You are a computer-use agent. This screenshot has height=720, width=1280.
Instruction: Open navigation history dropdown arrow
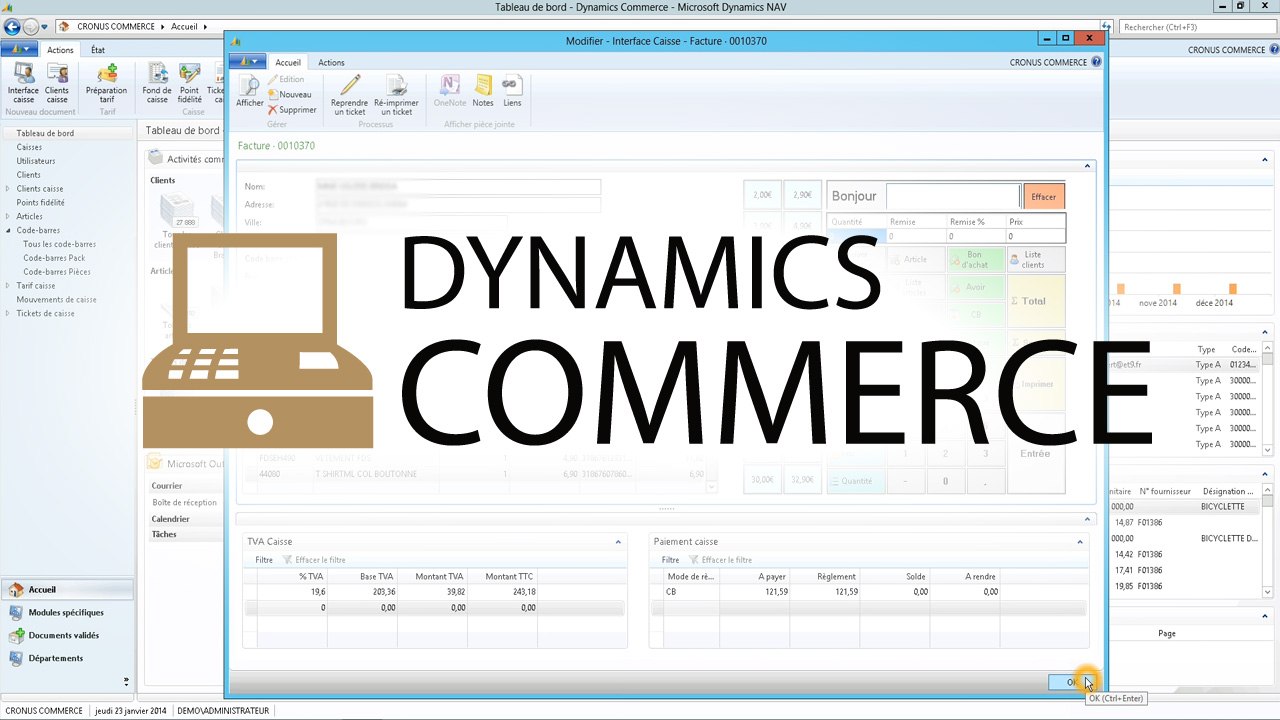point(44,27)
